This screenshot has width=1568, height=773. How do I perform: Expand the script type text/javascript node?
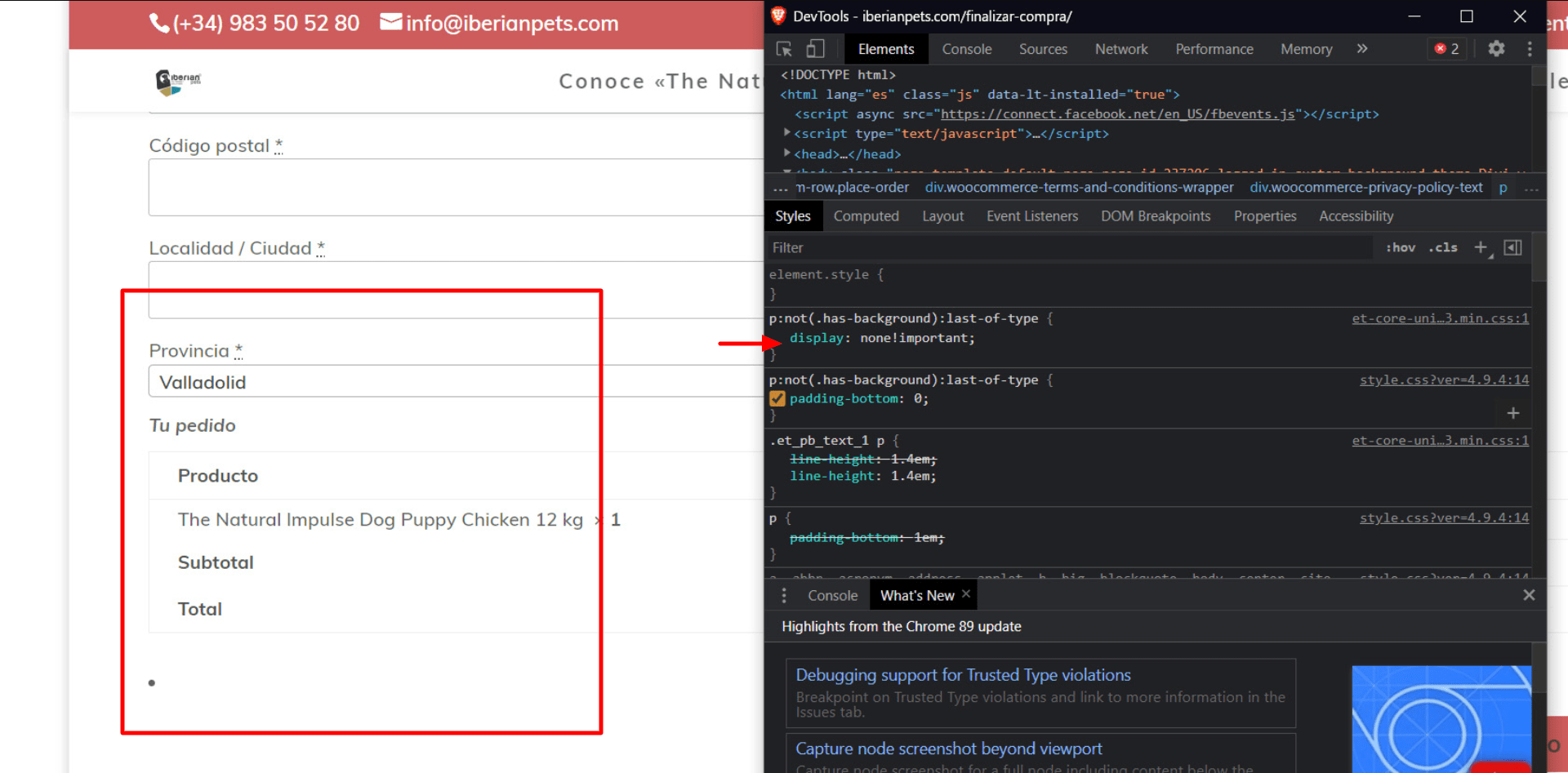point(787,133)
